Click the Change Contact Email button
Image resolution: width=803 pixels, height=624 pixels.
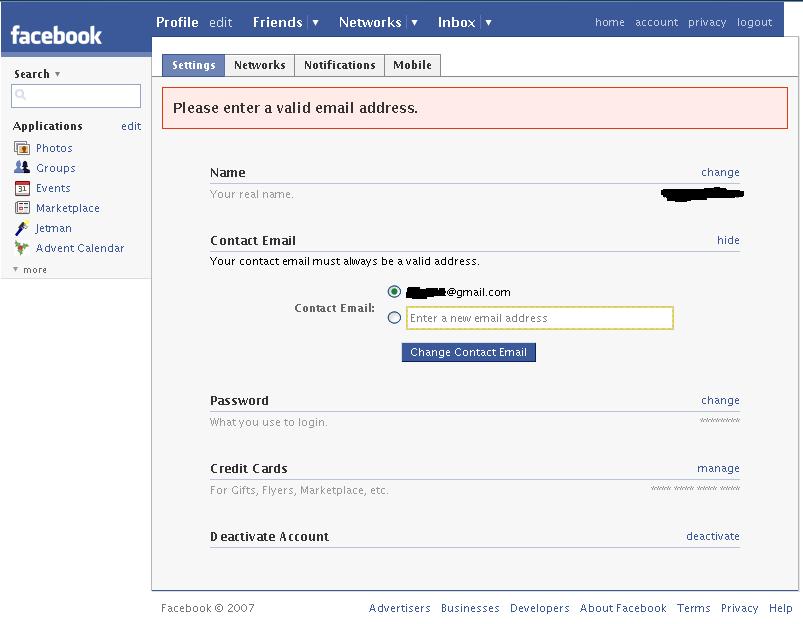point(469,352)
